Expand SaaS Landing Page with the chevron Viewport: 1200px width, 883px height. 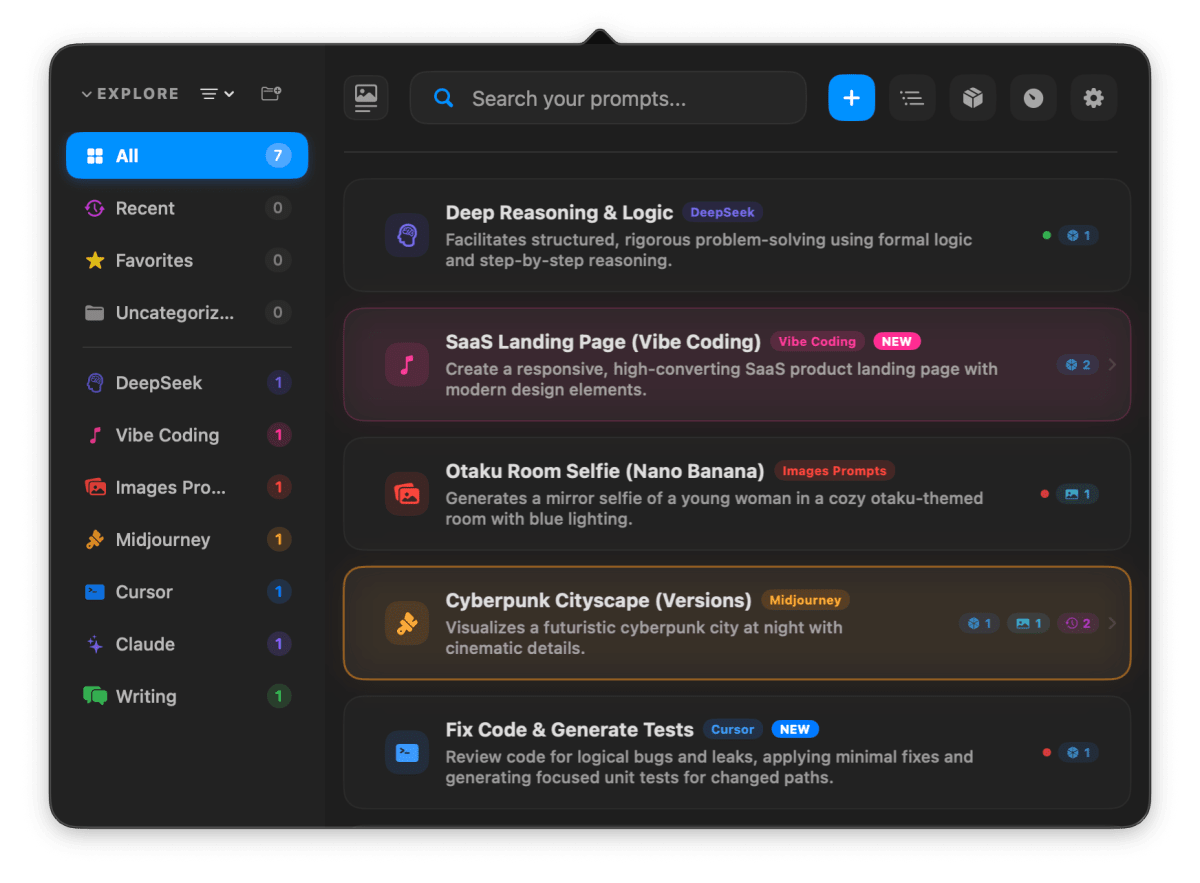tap(1112, 365)
